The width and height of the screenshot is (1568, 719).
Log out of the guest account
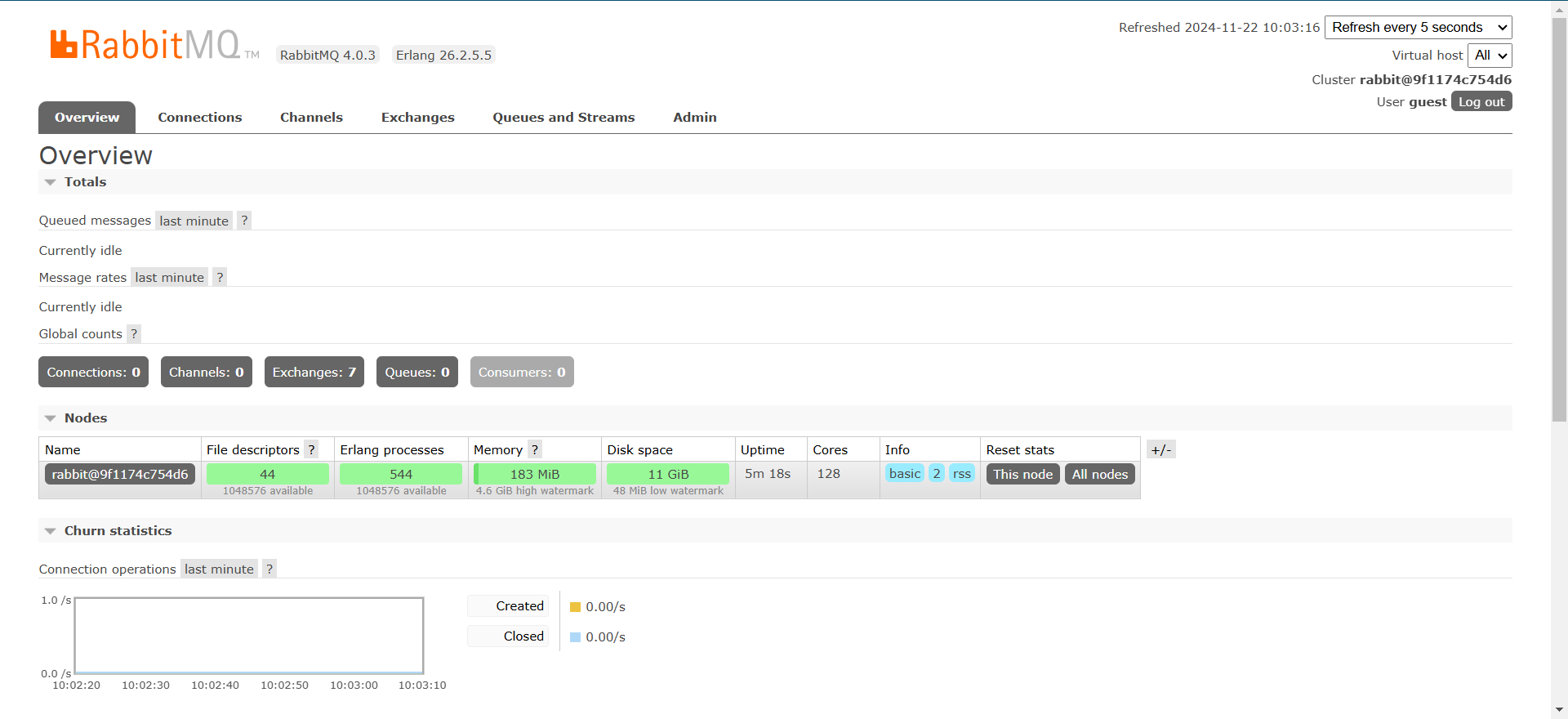pyautogui.click(x=1481, y=101)
